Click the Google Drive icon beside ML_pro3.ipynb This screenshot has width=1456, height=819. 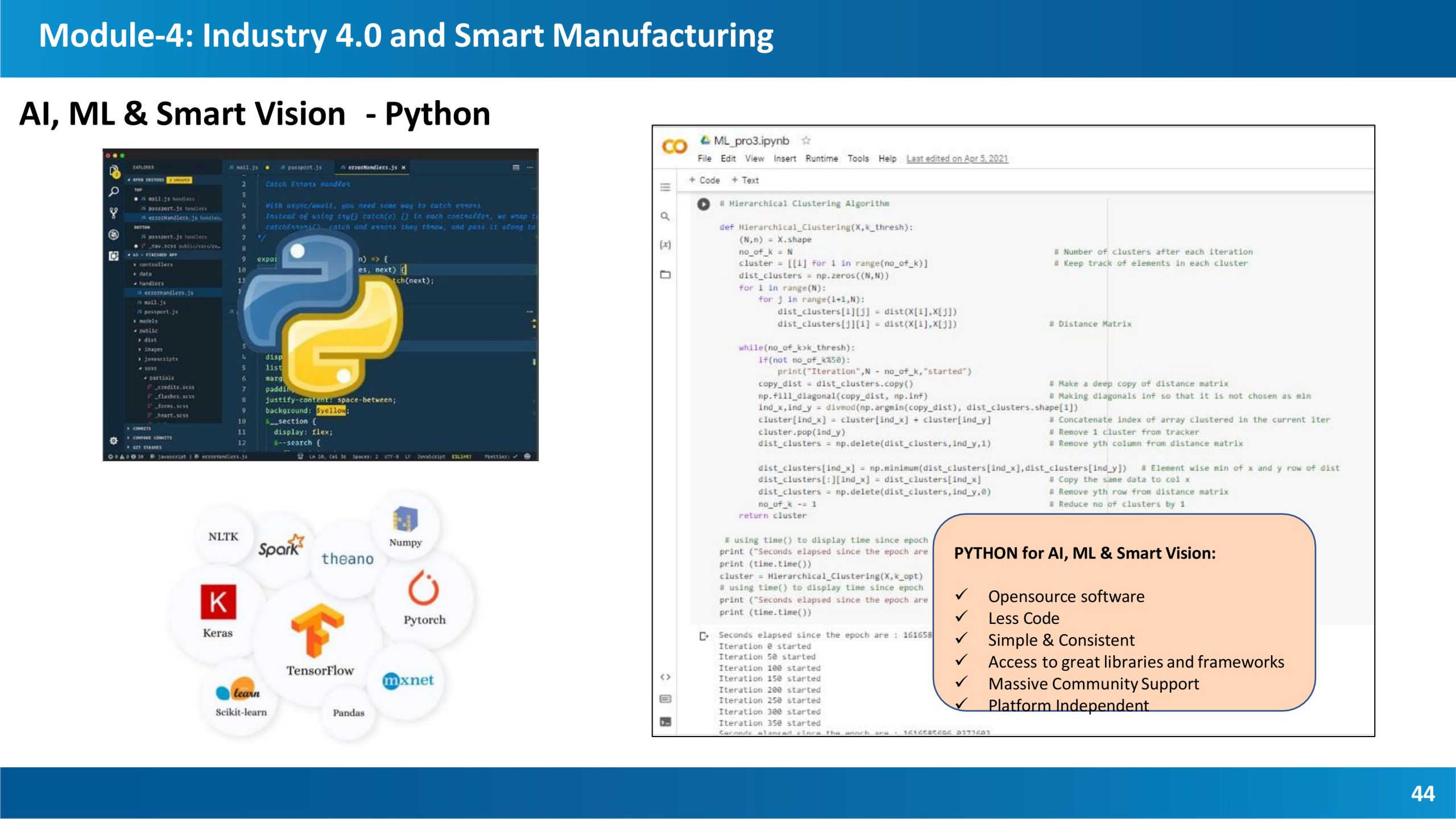pos(705,140)
